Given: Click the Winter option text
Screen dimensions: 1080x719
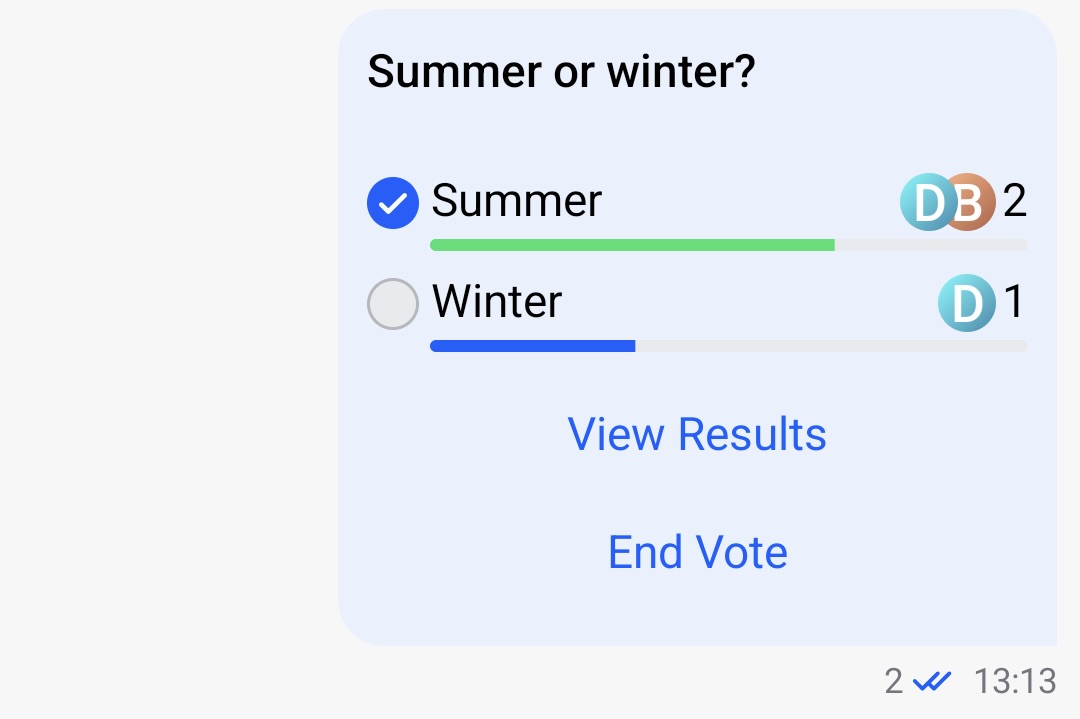Looking at the screenshot, I should point(495,303).
